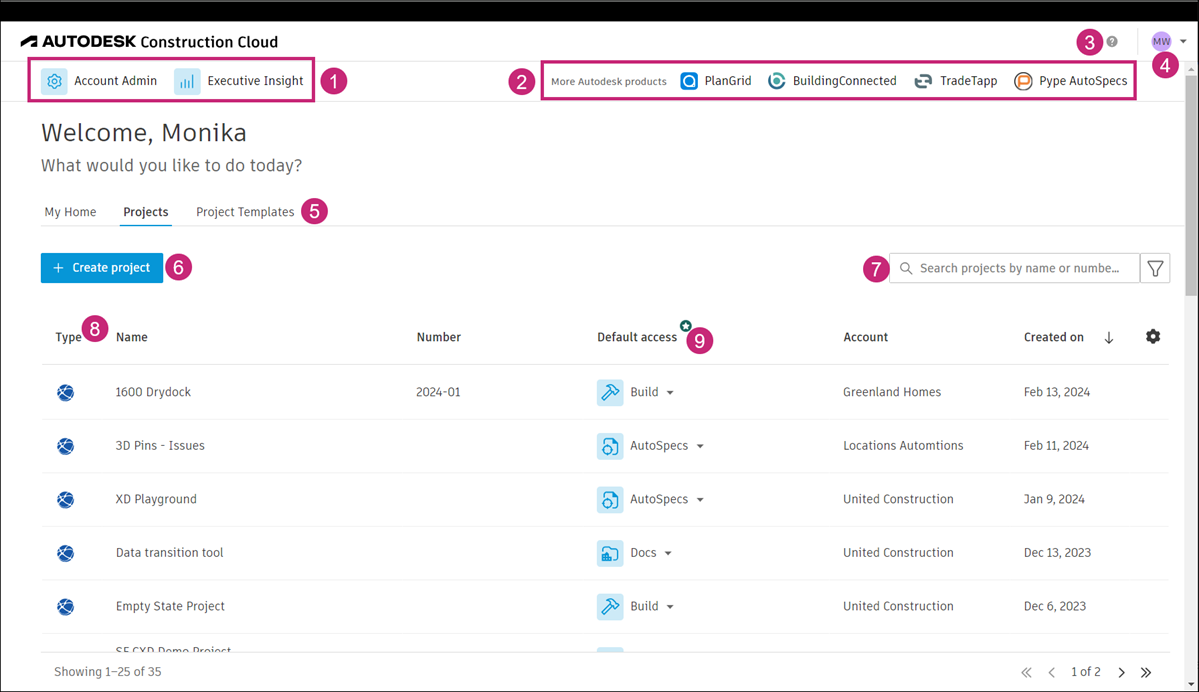The width and height of the screenshot is (1199, 692).
Task: Expand Build access dropdown for 1600 Drydock
Action: (670, 393)
